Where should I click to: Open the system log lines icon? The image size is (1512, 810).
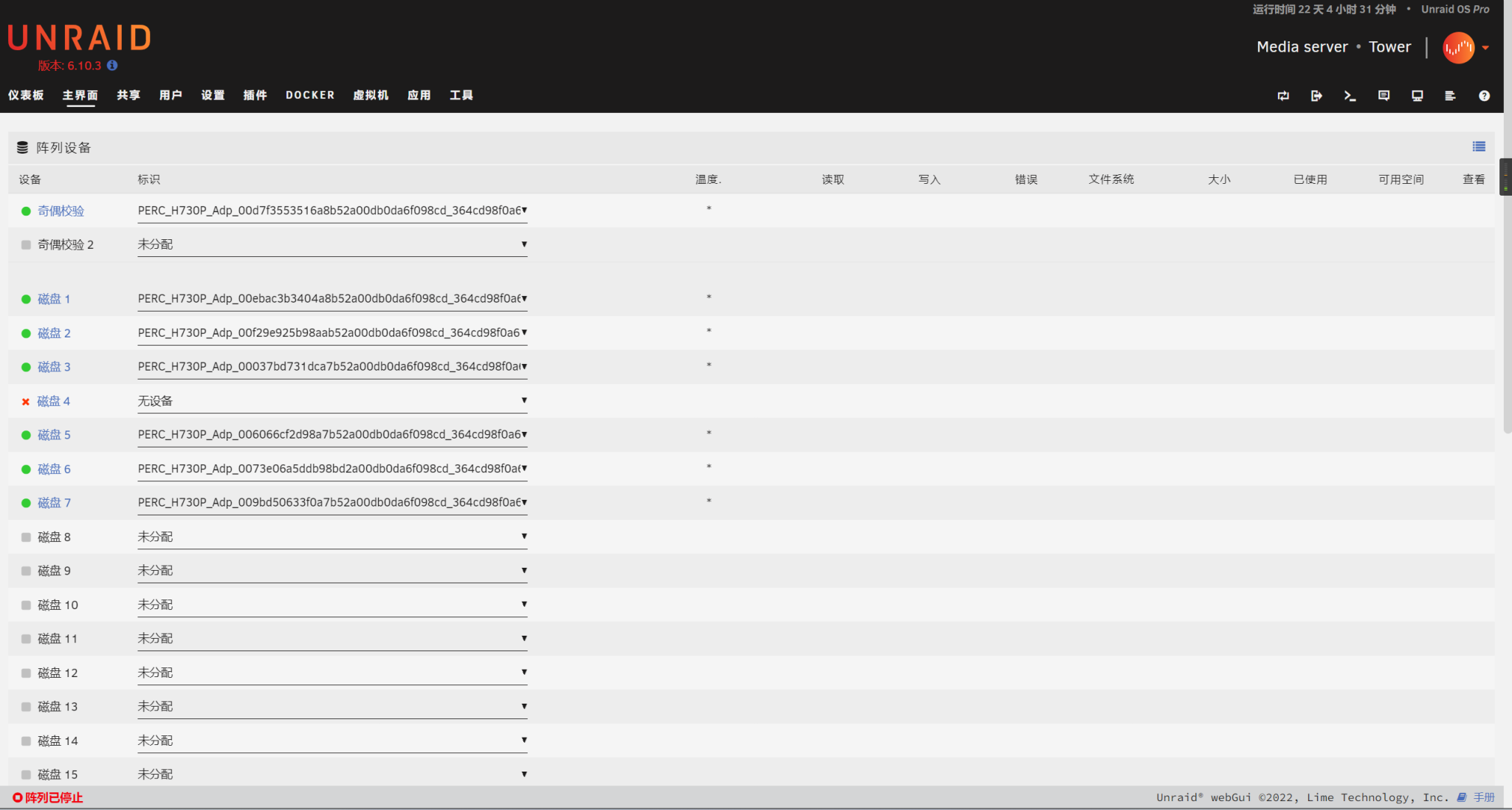point(1450,96)
